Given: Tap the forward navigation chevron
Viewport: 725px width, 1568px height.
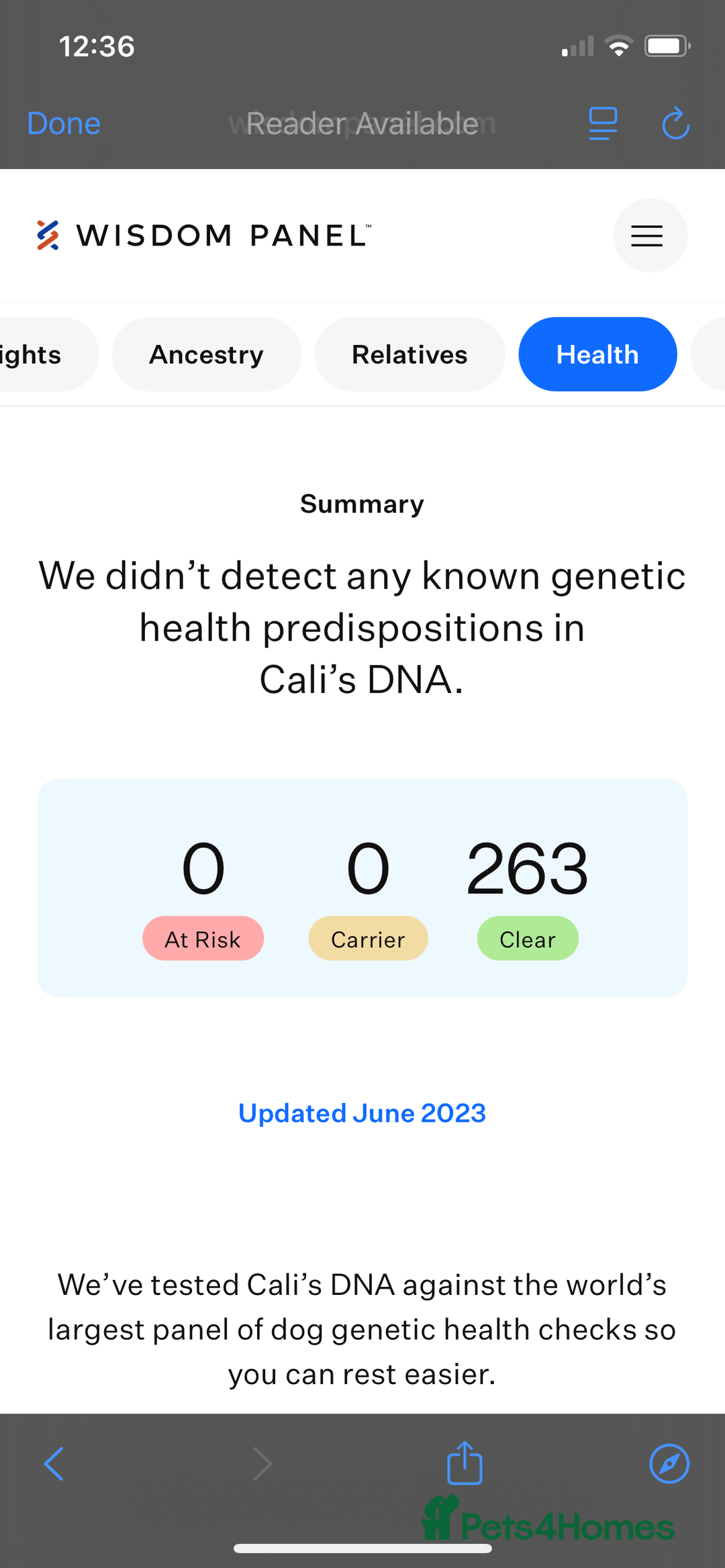Looking at the screenshot, I should click(262, 1463).
